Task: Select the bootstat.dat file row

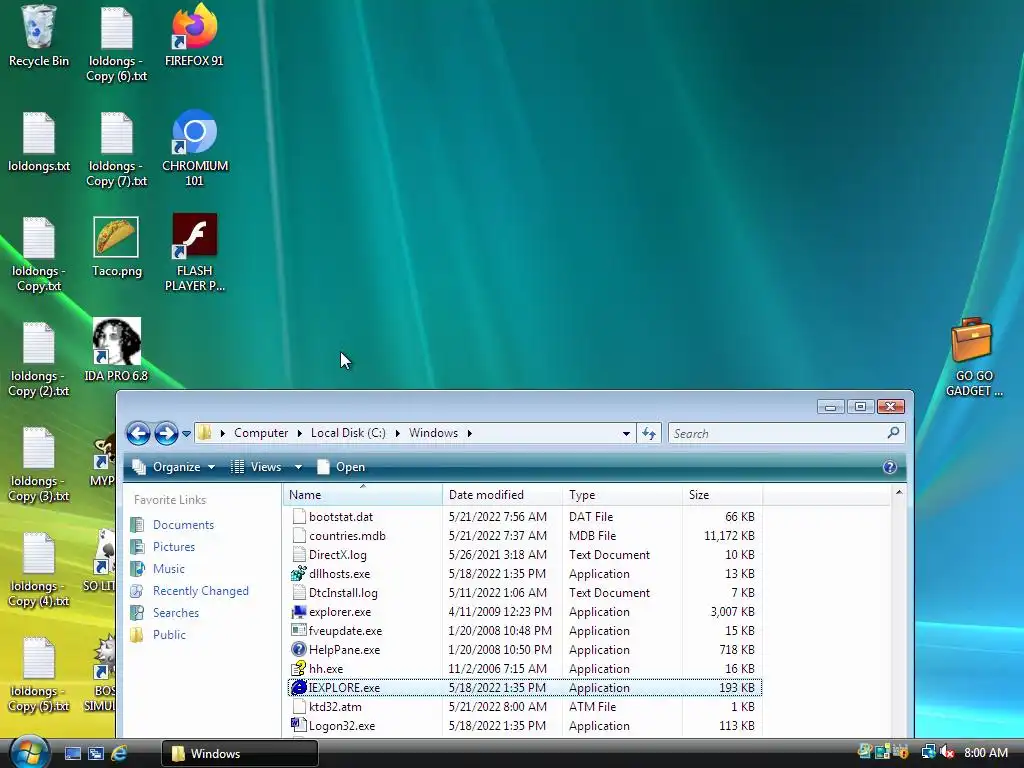Action: (x=524, y=517)
